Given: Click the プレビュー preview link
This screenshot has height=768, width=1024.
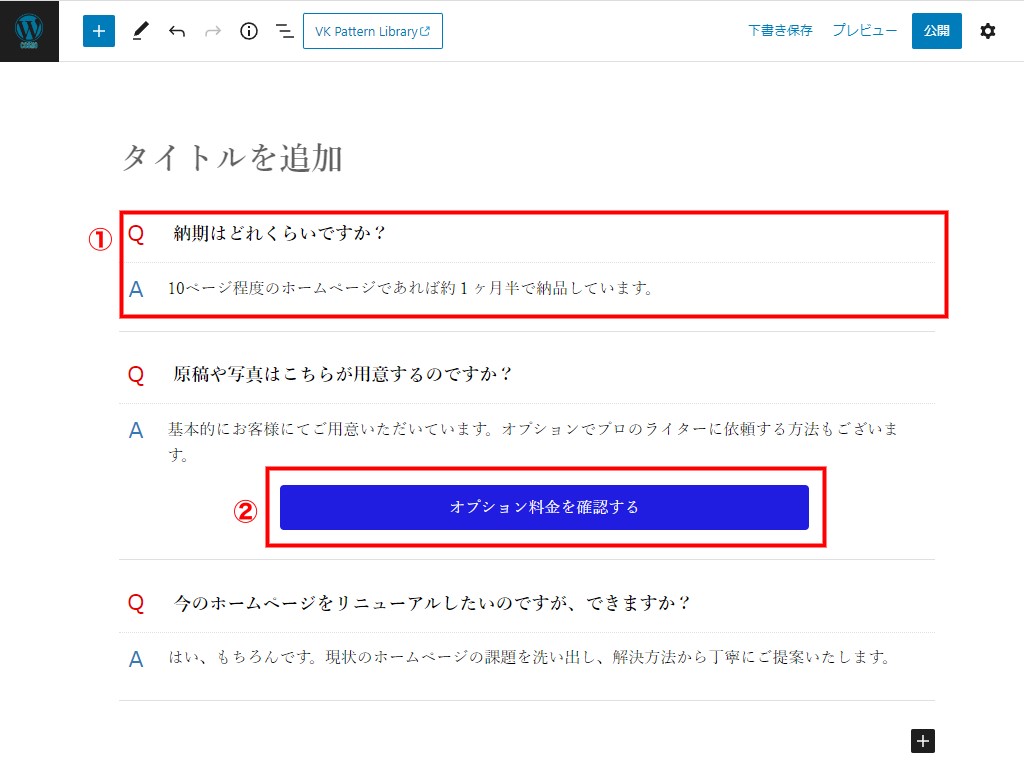Looking at the screenshot, I should point(864,31).
